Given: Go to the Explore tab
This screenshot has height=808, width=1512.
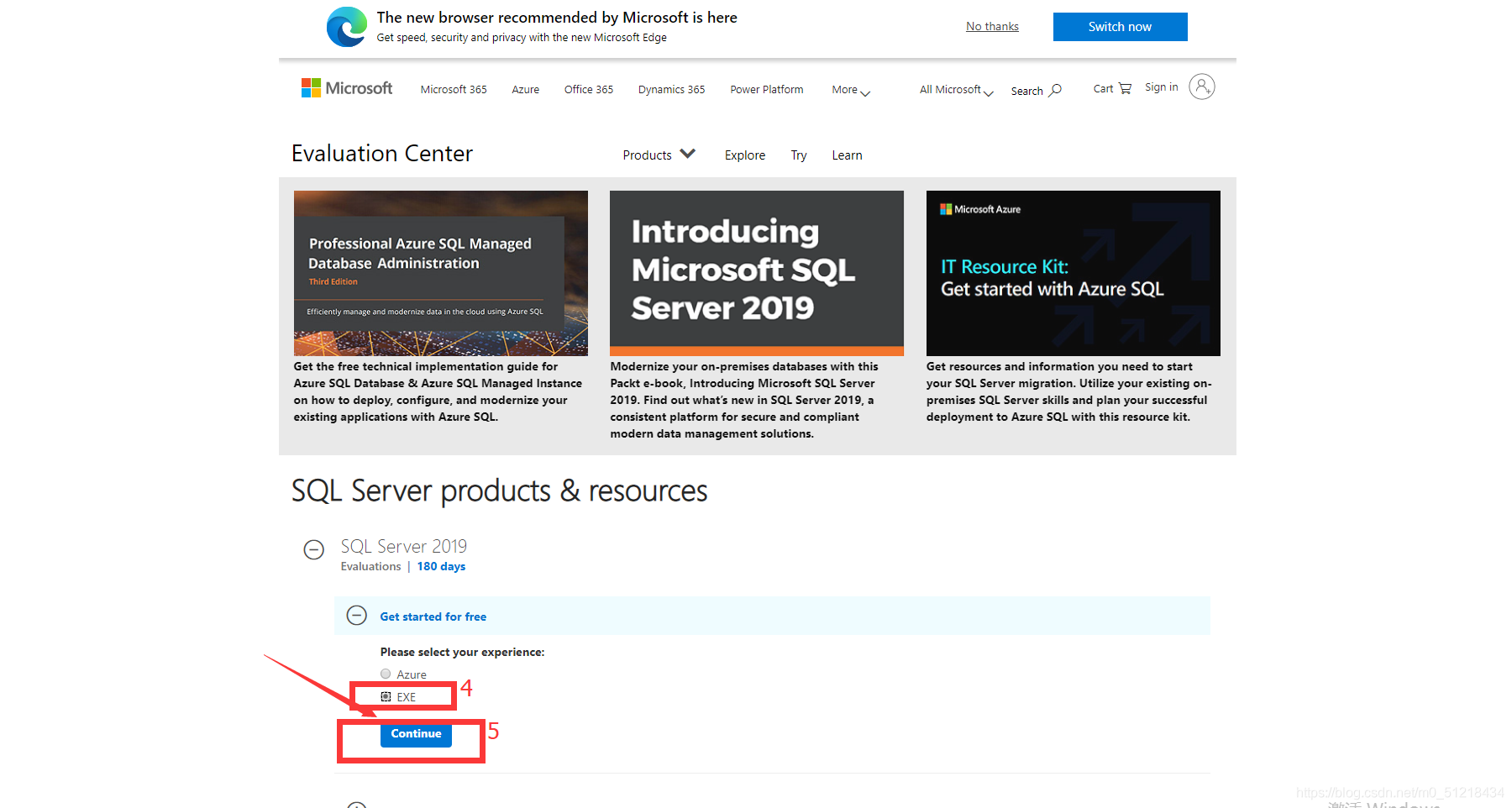Looking at the screenshot, I should (745, 155).
